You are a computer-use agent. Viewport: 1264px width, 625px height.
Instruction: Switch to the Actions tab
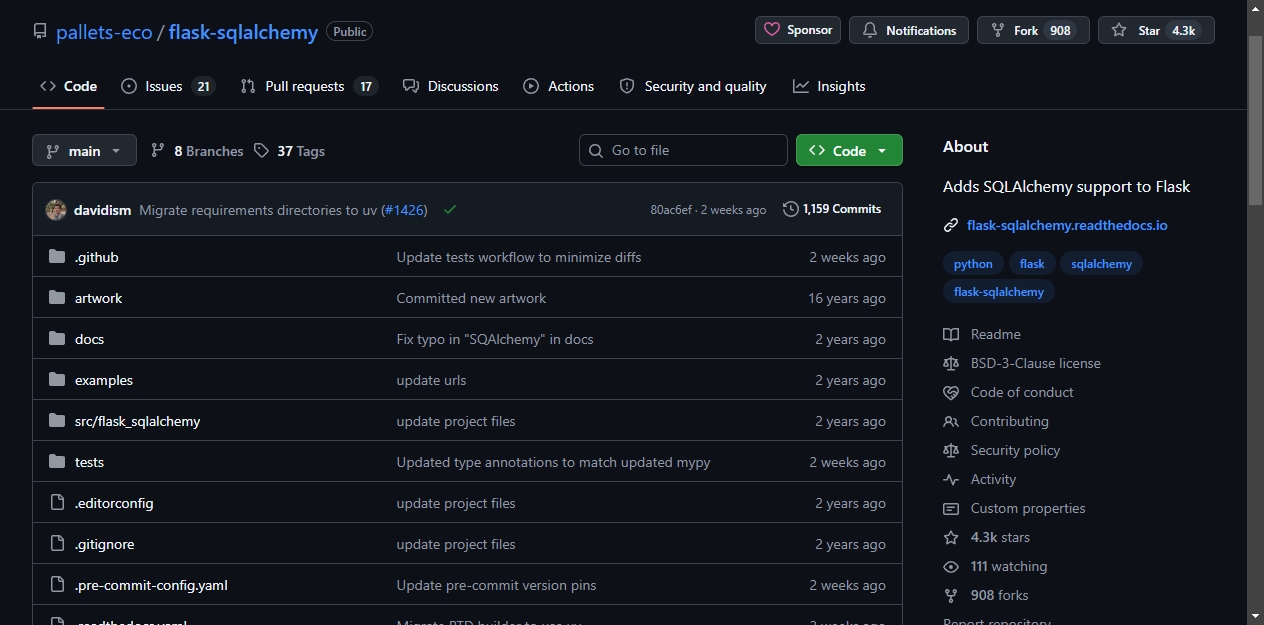[x=559, y=86]
